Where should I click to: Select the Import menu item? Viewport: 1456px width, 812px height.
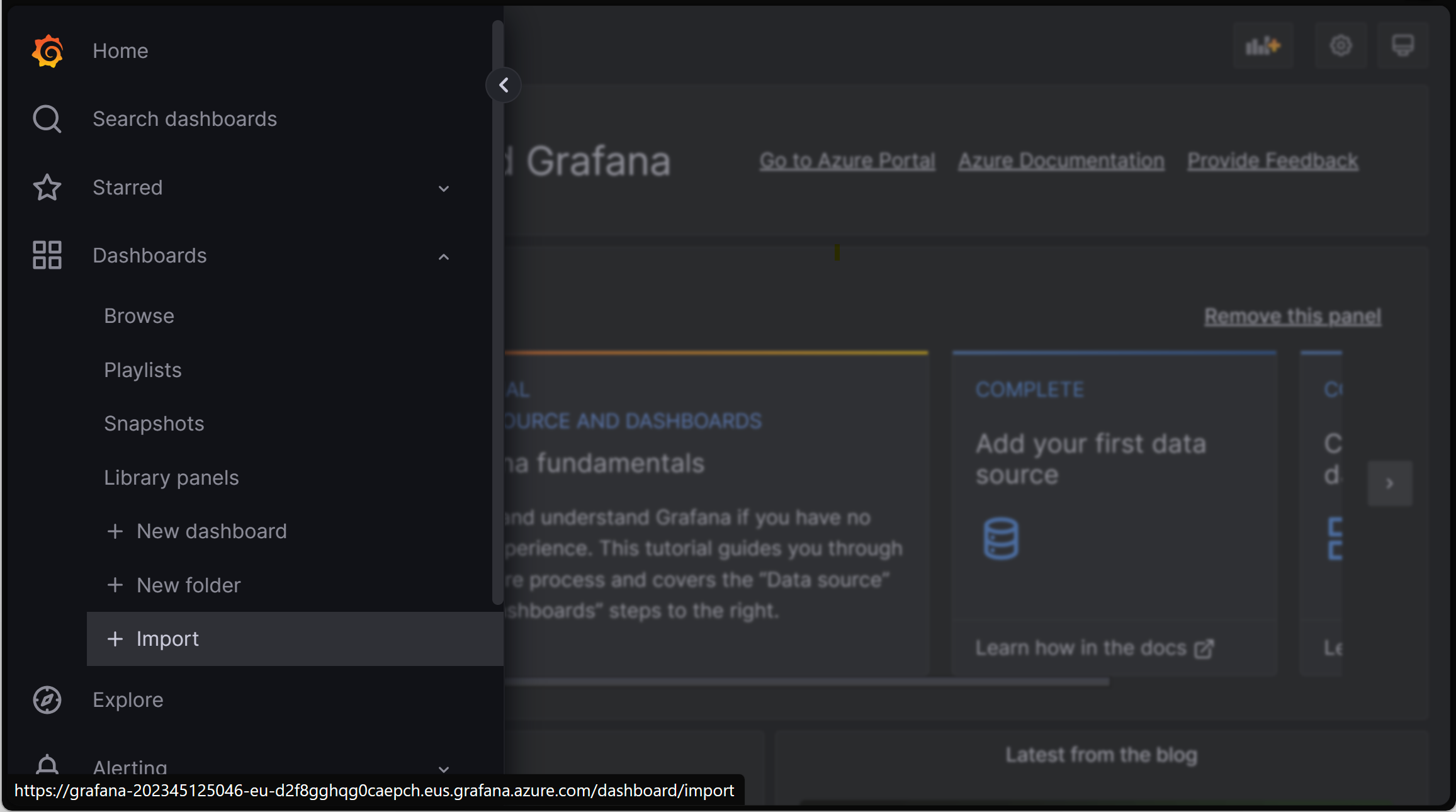[x=167, y=638]
